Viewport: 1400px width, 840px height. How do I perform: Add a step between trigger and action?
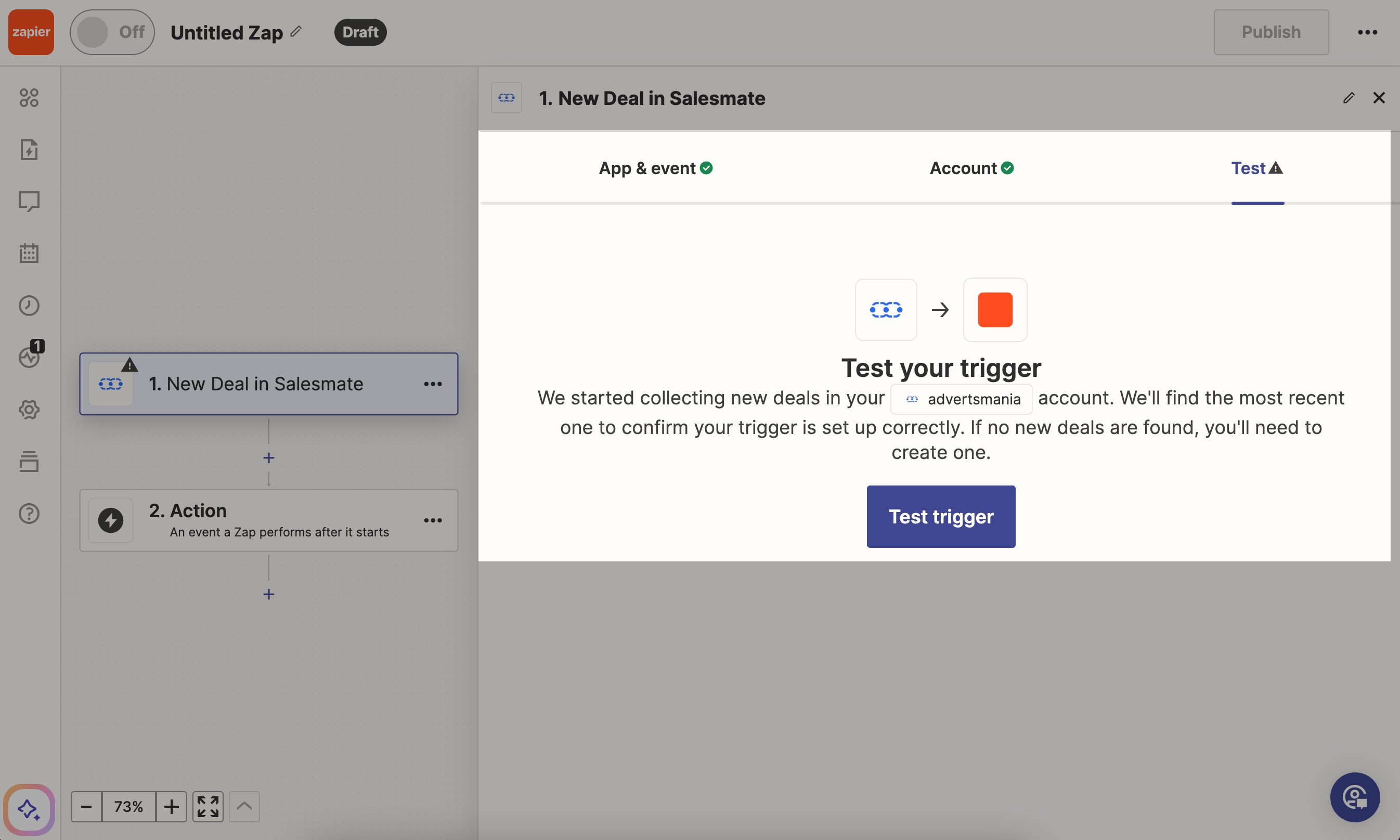(x=268, y=457)
